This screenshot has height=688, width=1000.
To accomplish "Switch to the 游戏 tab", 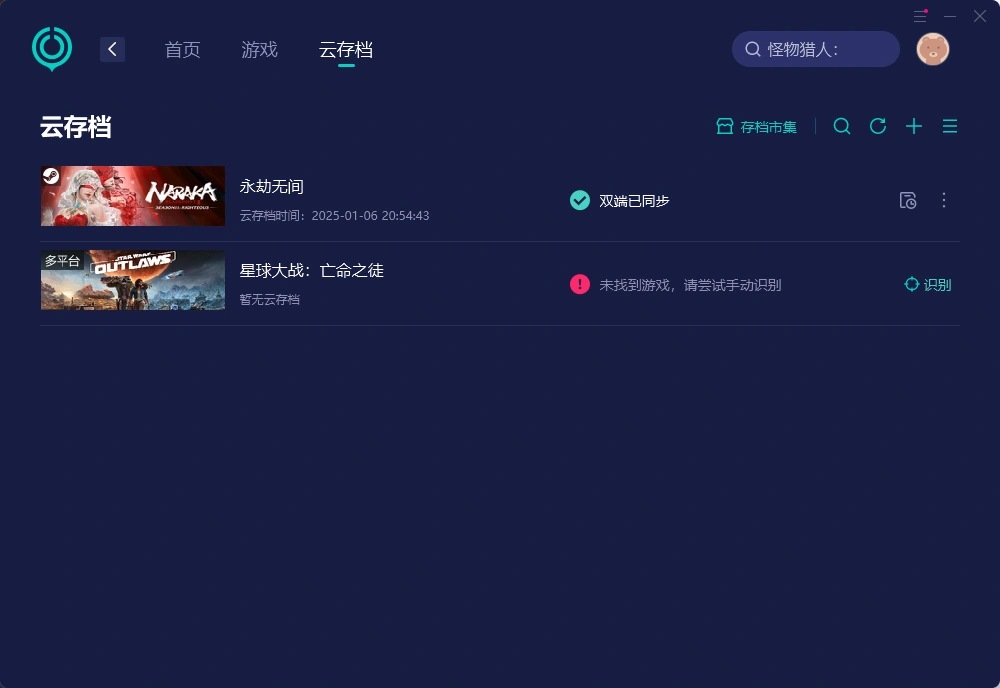I will [259, 50].
